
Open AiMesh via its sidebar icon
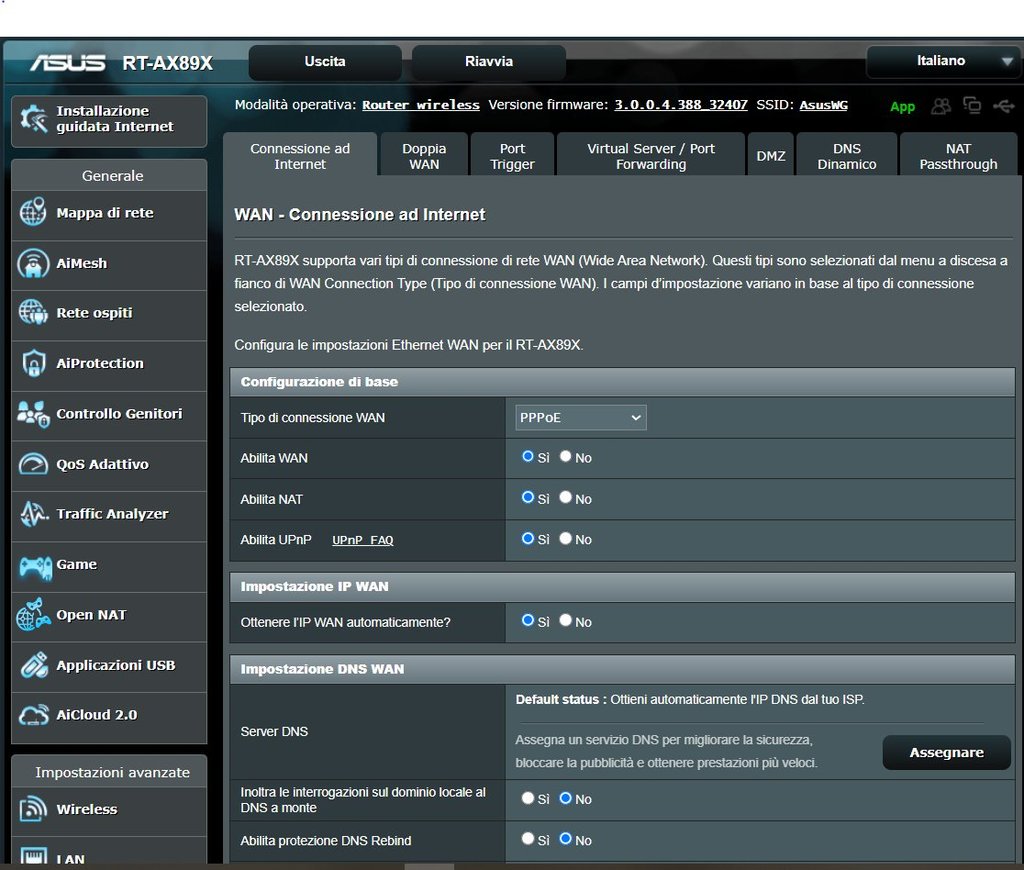(33, 263)
